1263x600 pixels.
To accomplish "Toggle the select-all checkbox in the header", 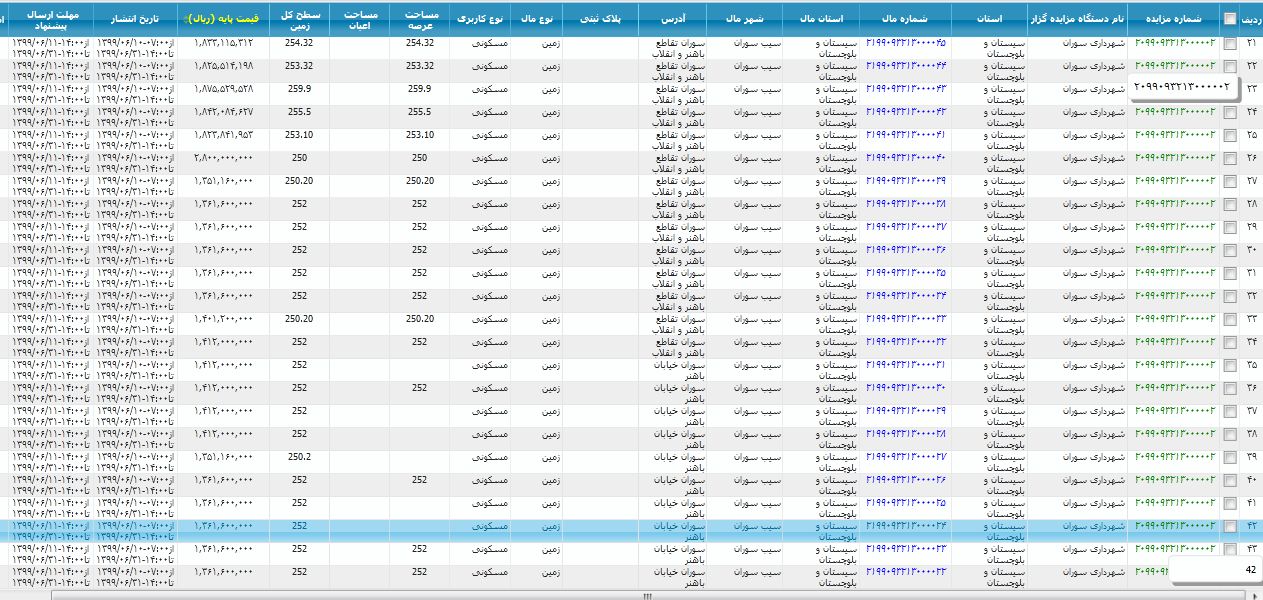I will 1229,18.
